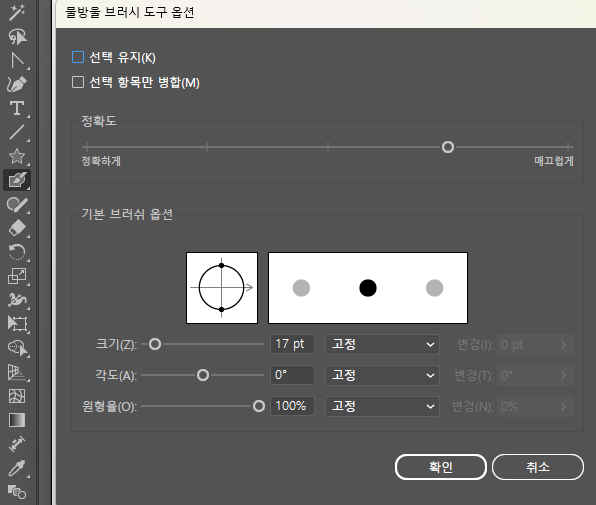Screen dimensions: 596x505
Task: Open the 원형율(O) 고정 dropdown
Action: click(382, 406)
